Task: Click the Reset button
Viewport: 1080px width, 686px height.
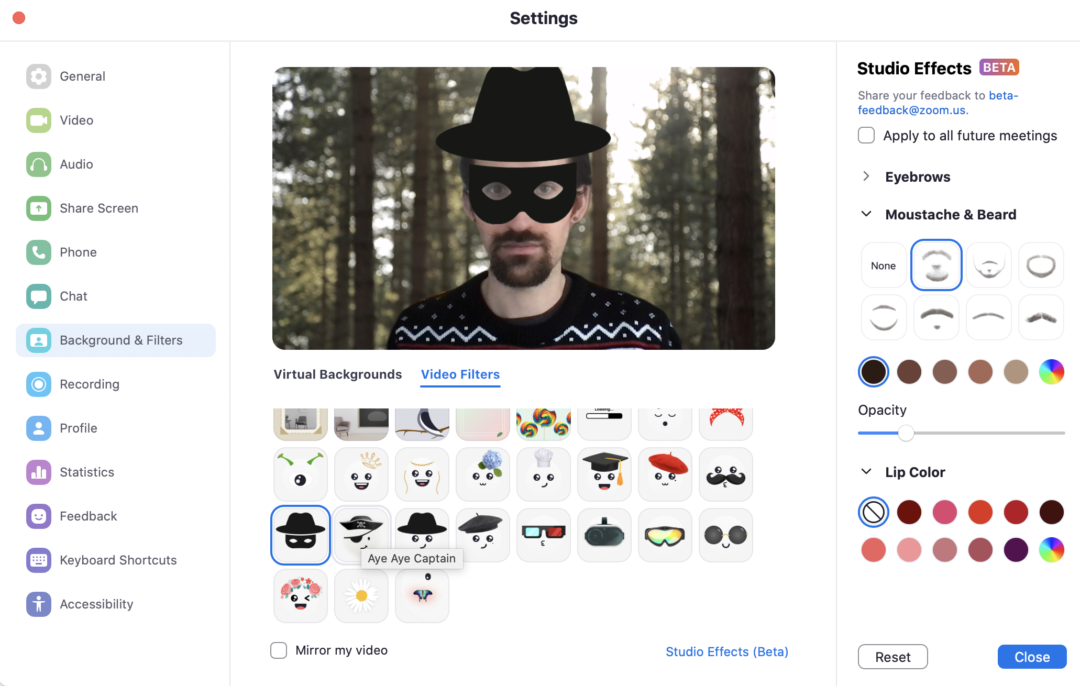Action: [x=892, y=657]
